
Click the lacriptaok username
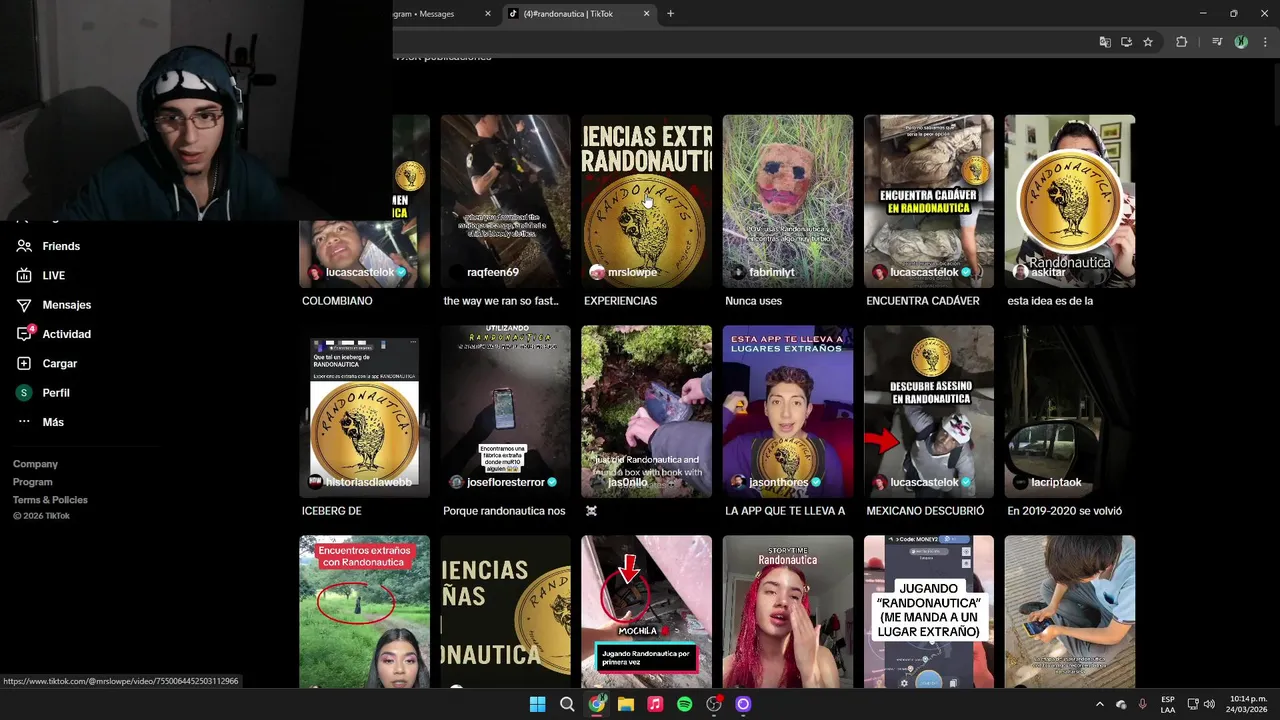point(1056,482)
